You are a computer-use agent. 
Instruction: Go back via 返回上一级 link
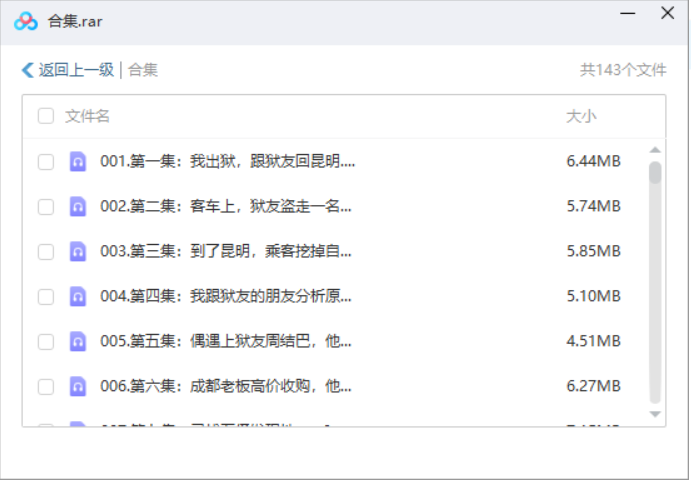[x=75, y=70]
